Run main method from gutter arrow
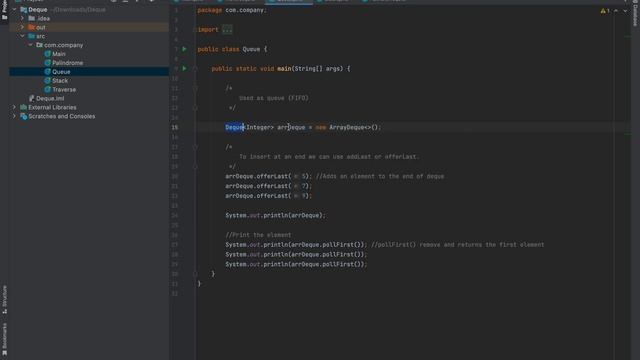The width and height of the screenshot is (640, 360). tap(184, 69)
